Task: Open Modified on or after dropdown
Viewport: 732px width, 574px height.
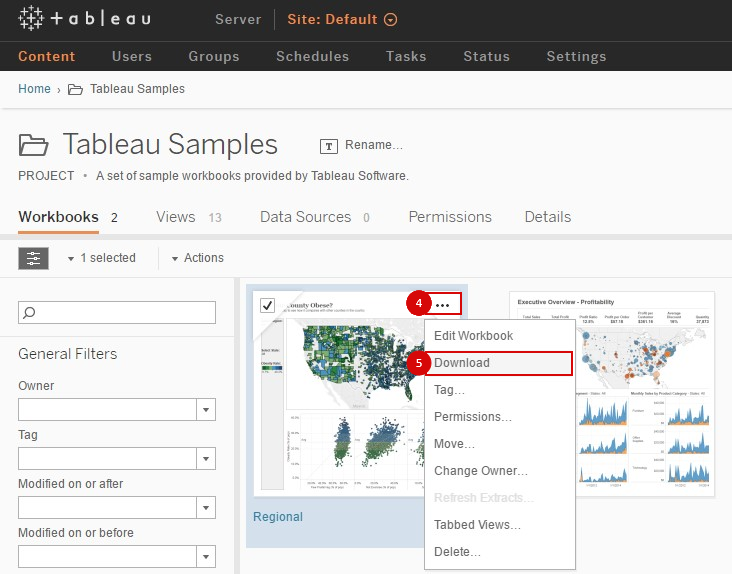Action: pos(206,508)
